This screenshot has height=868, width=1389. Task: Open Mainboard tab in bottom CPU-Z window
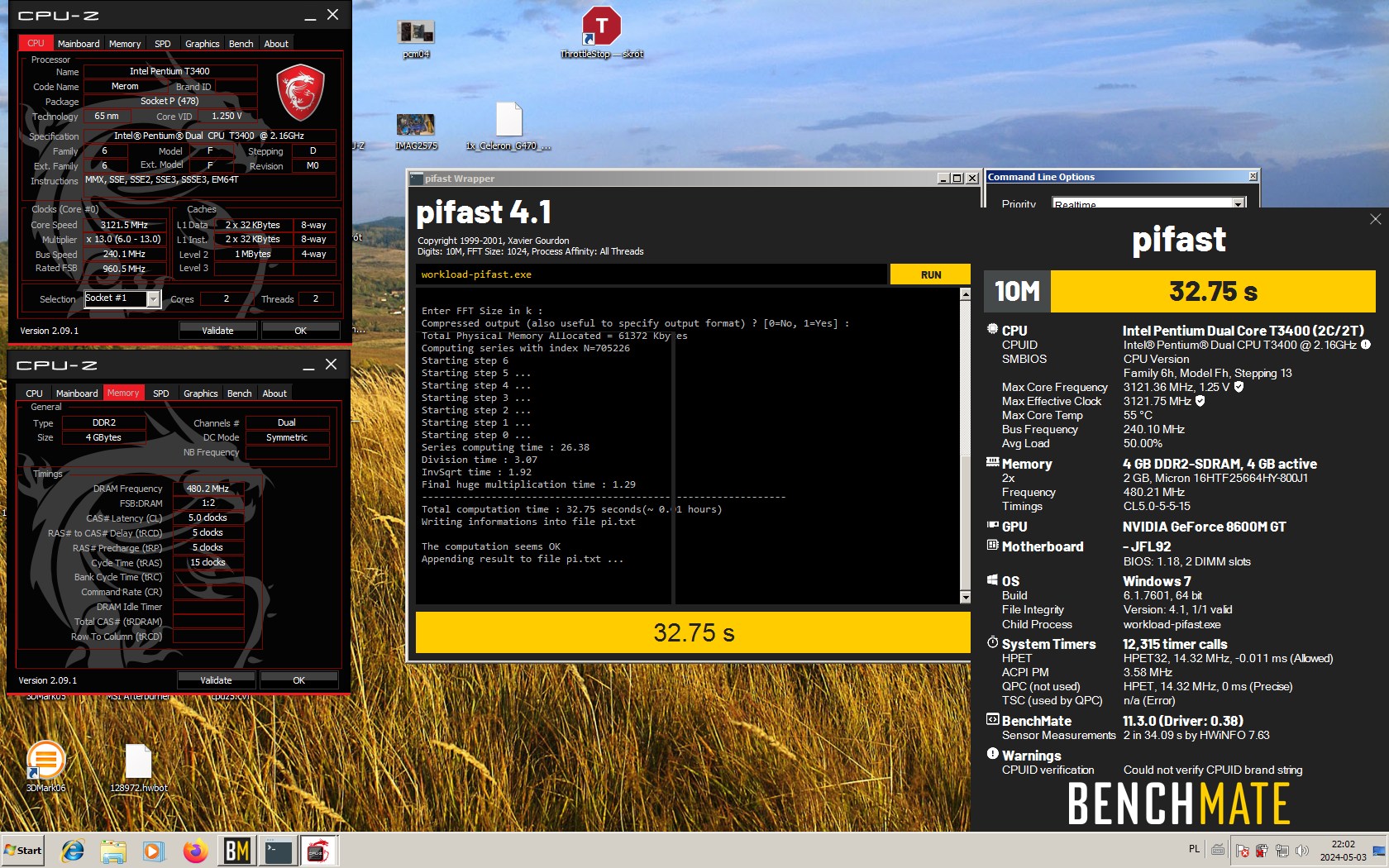[x=77, y=393]
